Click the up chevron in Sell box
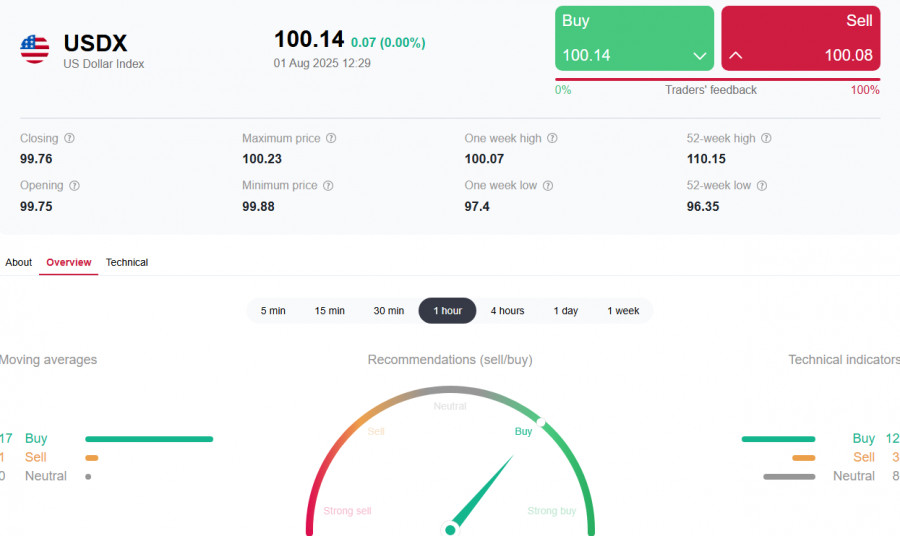This screenshot has height=536, width=900. (735, 56)
